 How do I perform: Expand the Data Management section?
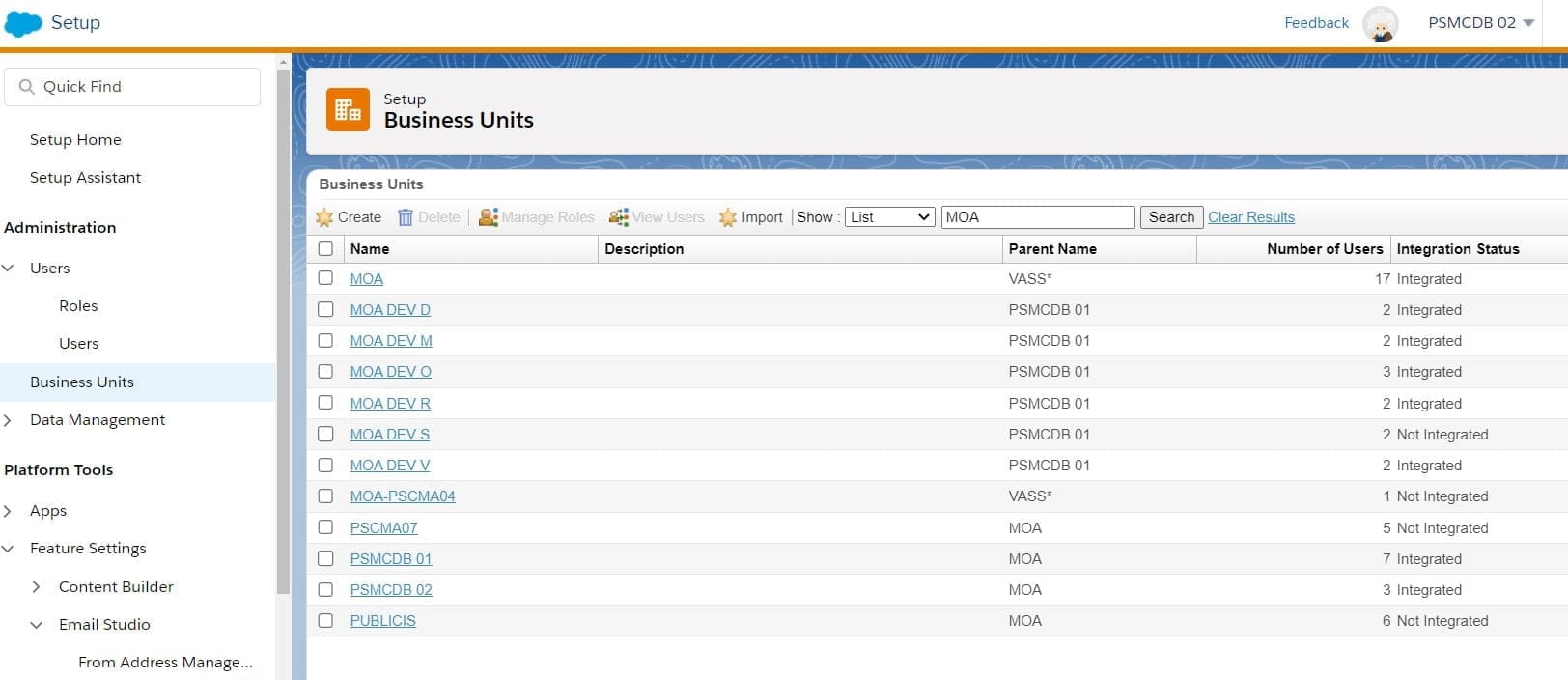pos(9,420)
